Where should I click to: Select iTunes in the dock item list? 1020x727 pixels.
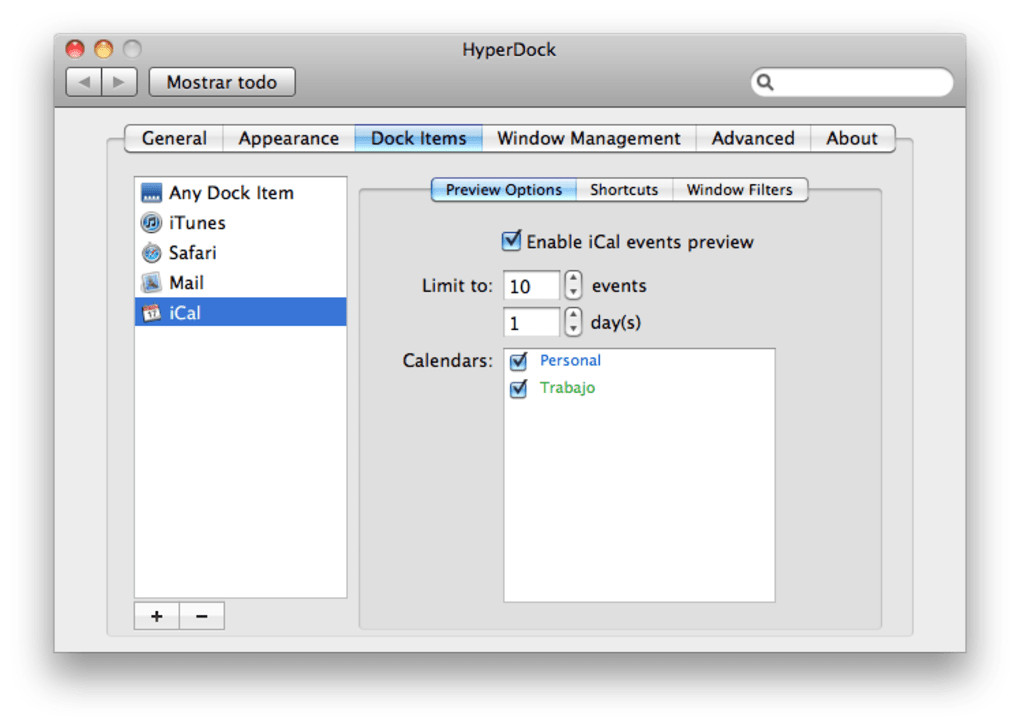pyautogui.click(x=240, y=222)
